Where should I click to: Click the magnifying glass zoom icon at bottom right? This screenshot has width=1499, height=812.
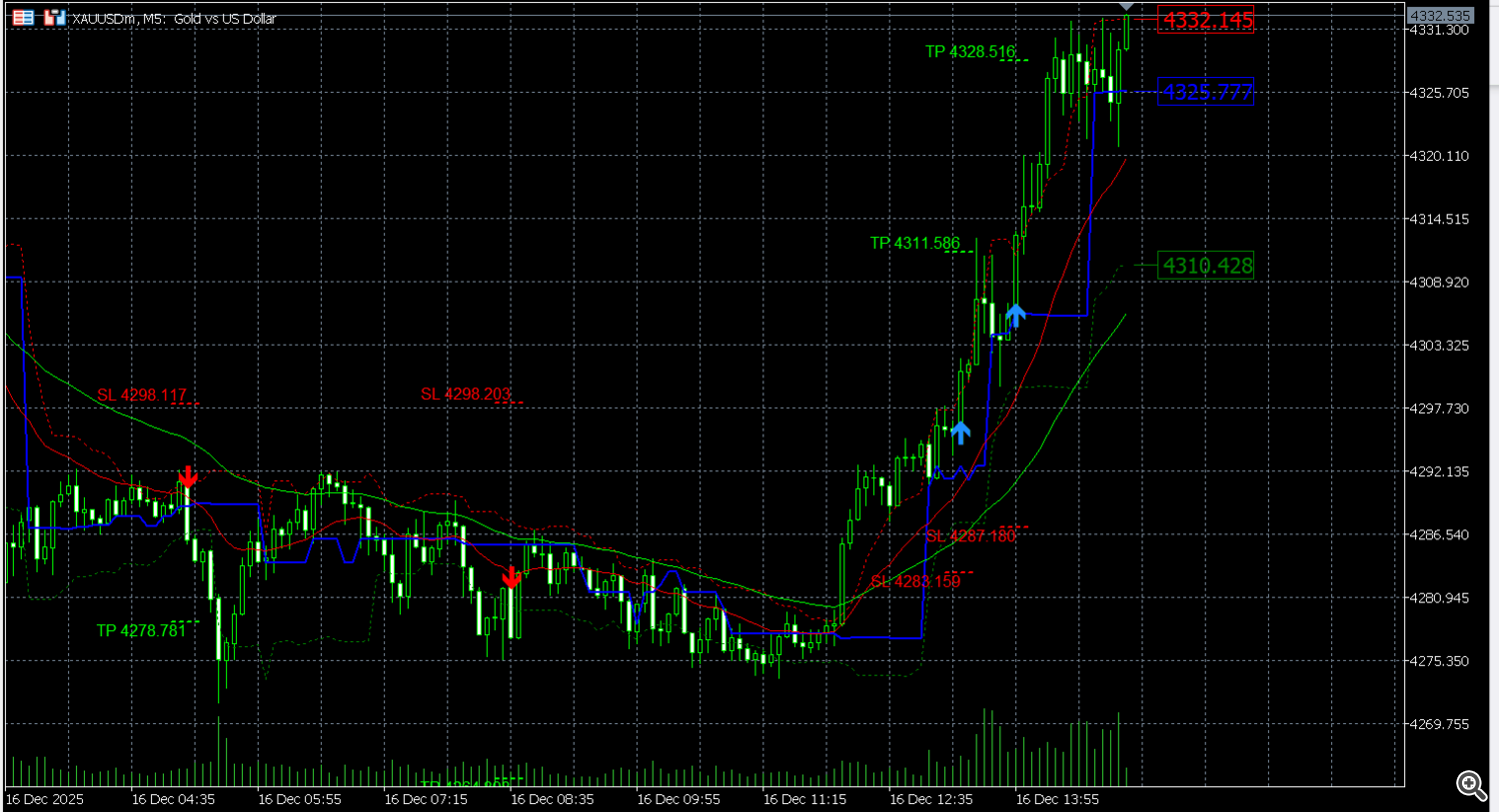pyautogui.click(x=1469, y=785)
